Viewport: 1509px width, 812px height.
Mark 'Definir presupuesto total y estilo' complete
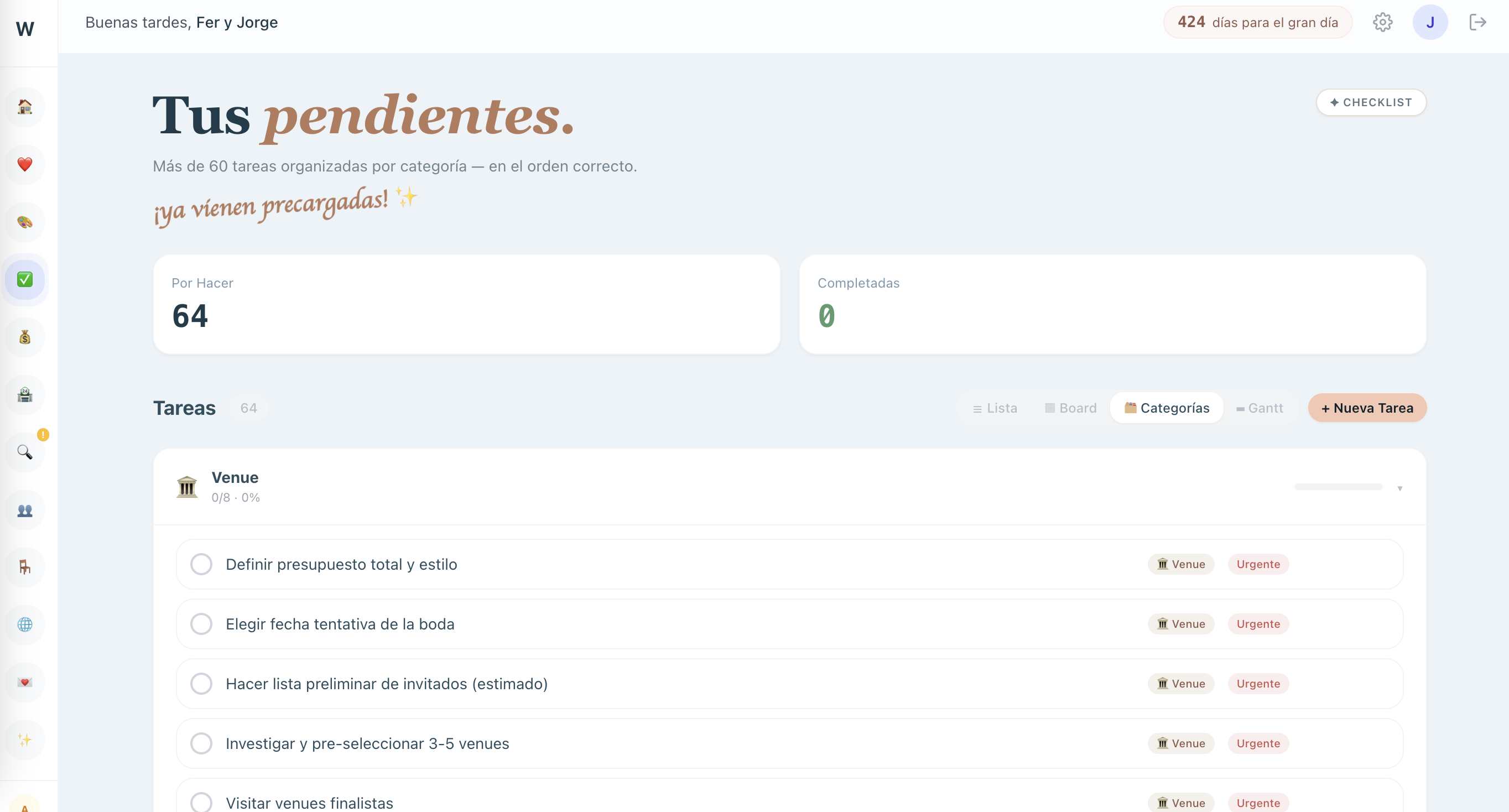(201, 564)
